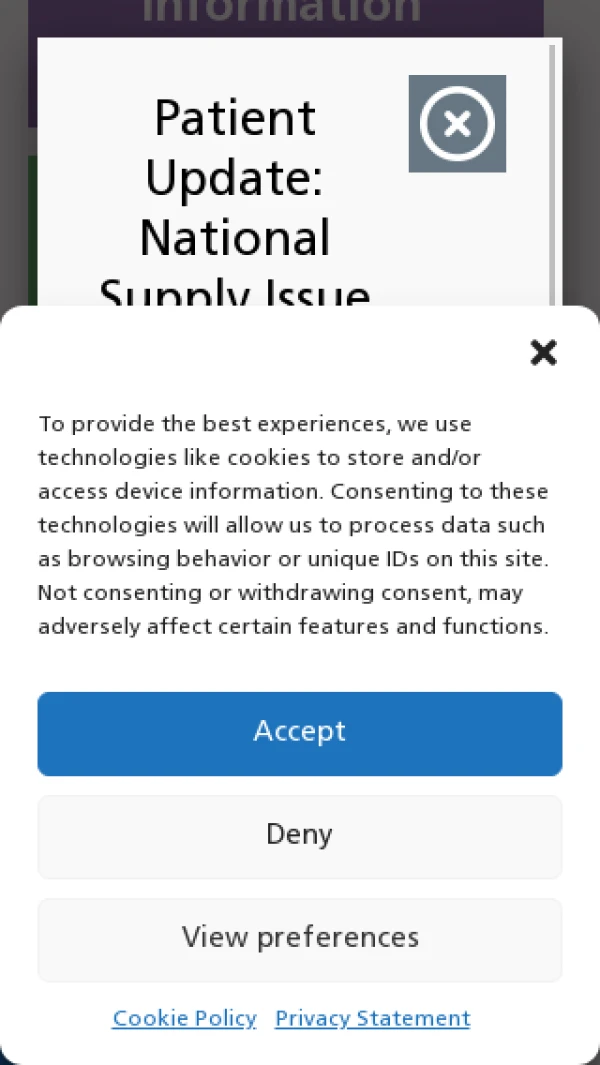Open View preferences for cookies
600x1065 pixels.
point(300,939)
